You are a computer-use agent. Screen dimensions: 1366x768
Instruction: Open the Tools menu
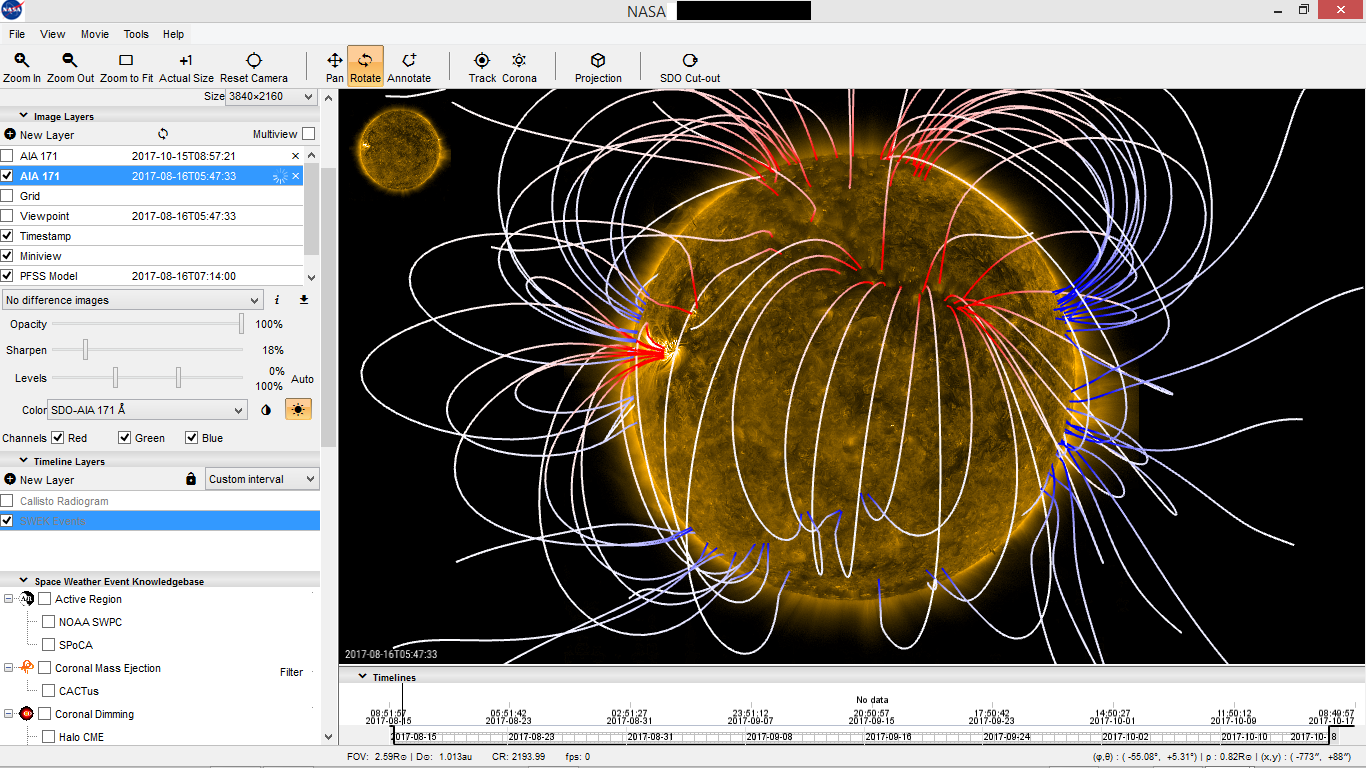pyautogui.click(x=136, y=34)
